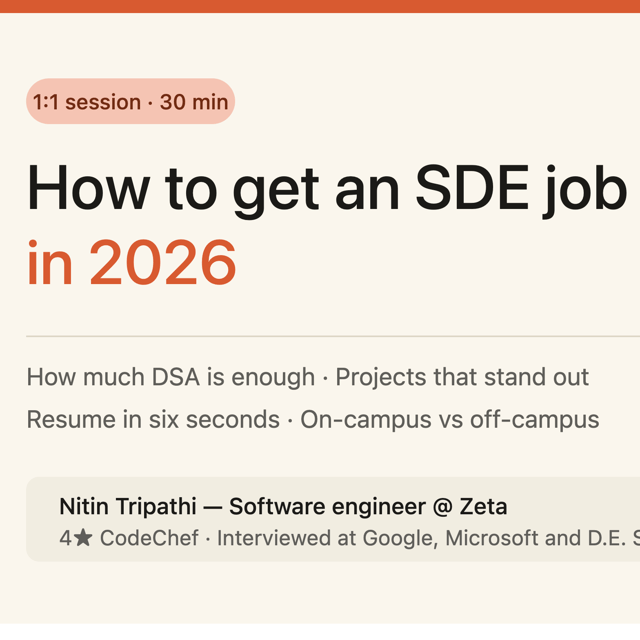Click the orange 'in 2026' heading text

point(131,262)
